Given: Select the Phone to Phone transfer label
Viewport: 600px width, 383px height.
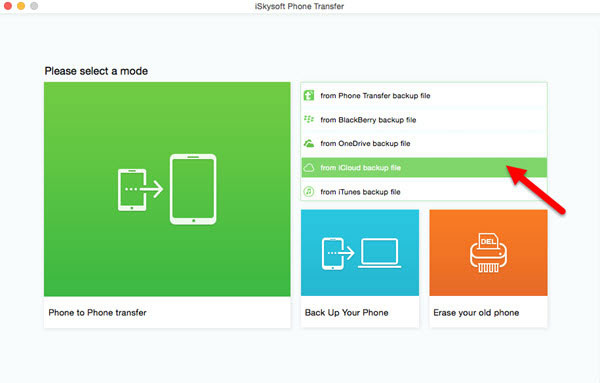Looking at the screenshot, I should [97, 313].
